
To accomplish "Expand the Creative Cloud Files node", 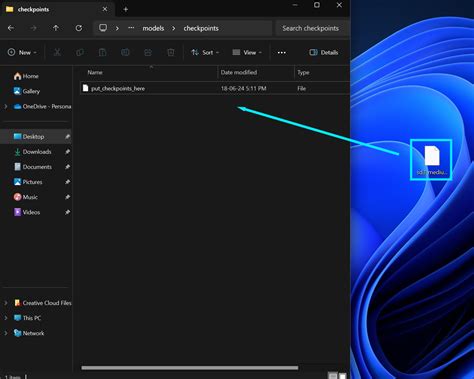I will (x=6, y=303).
